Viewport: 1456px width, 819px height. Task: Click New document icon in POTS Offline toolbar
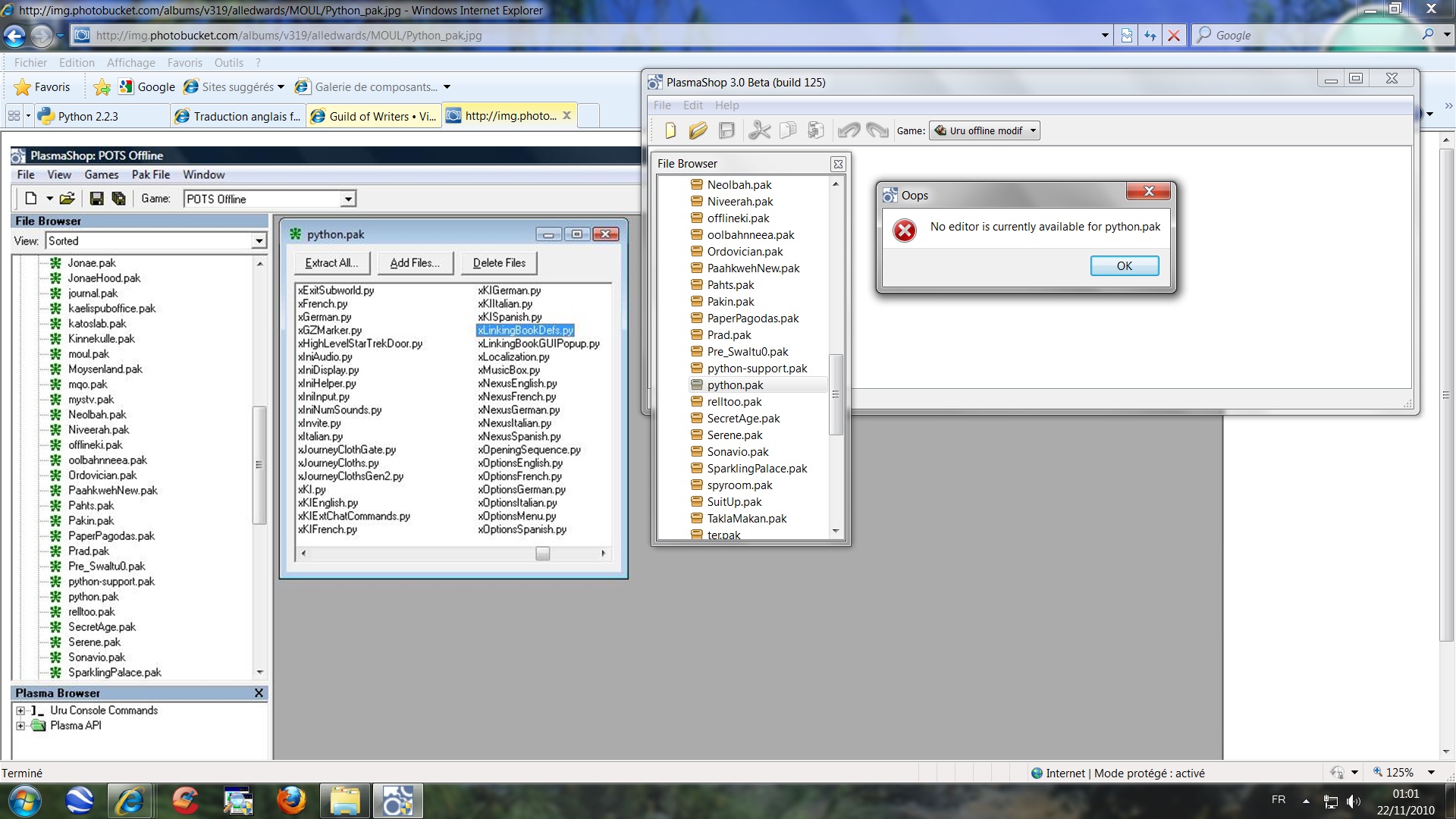(31, 199)
